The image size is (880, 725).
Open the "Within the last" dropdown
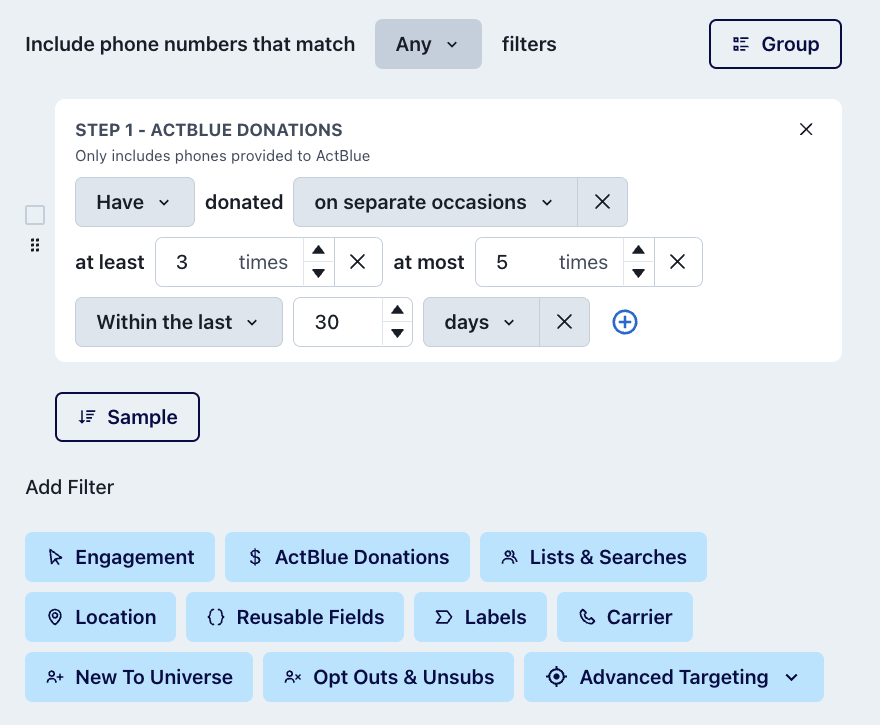point(178,322)
